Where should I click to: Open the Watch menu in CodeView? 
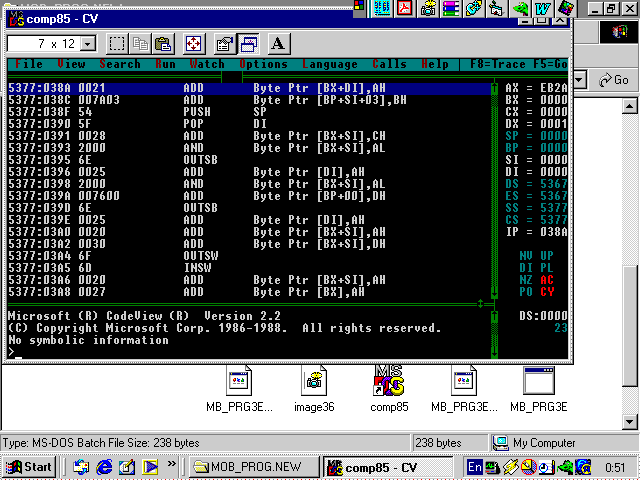(x=207, y=64)
